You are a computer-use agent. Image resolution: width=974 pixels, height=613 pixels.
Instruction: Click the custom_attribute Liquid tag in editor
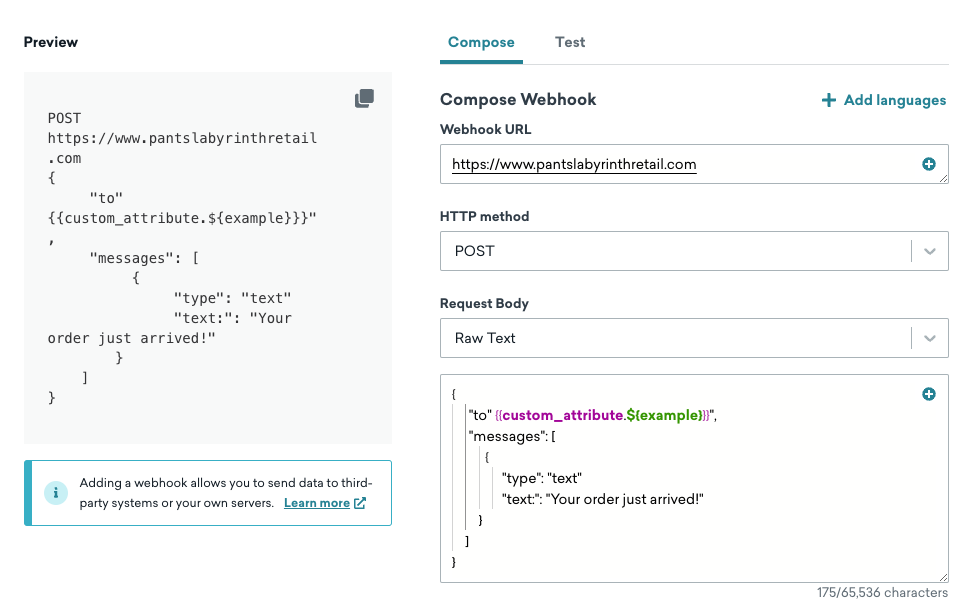[x=603, y=415]
